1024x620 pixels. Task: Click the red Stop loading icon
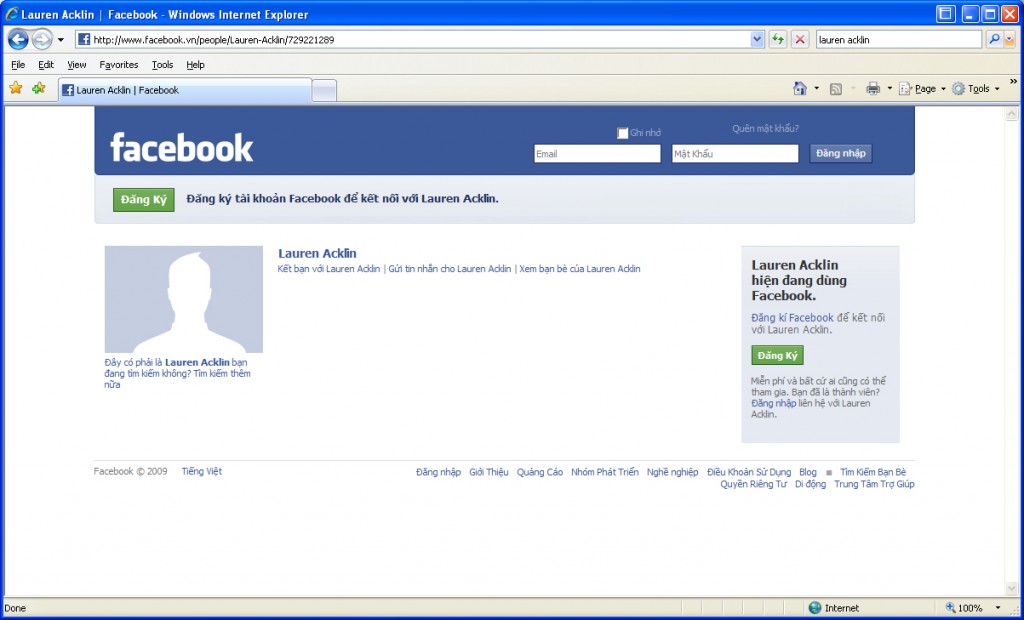coord(799,40)
